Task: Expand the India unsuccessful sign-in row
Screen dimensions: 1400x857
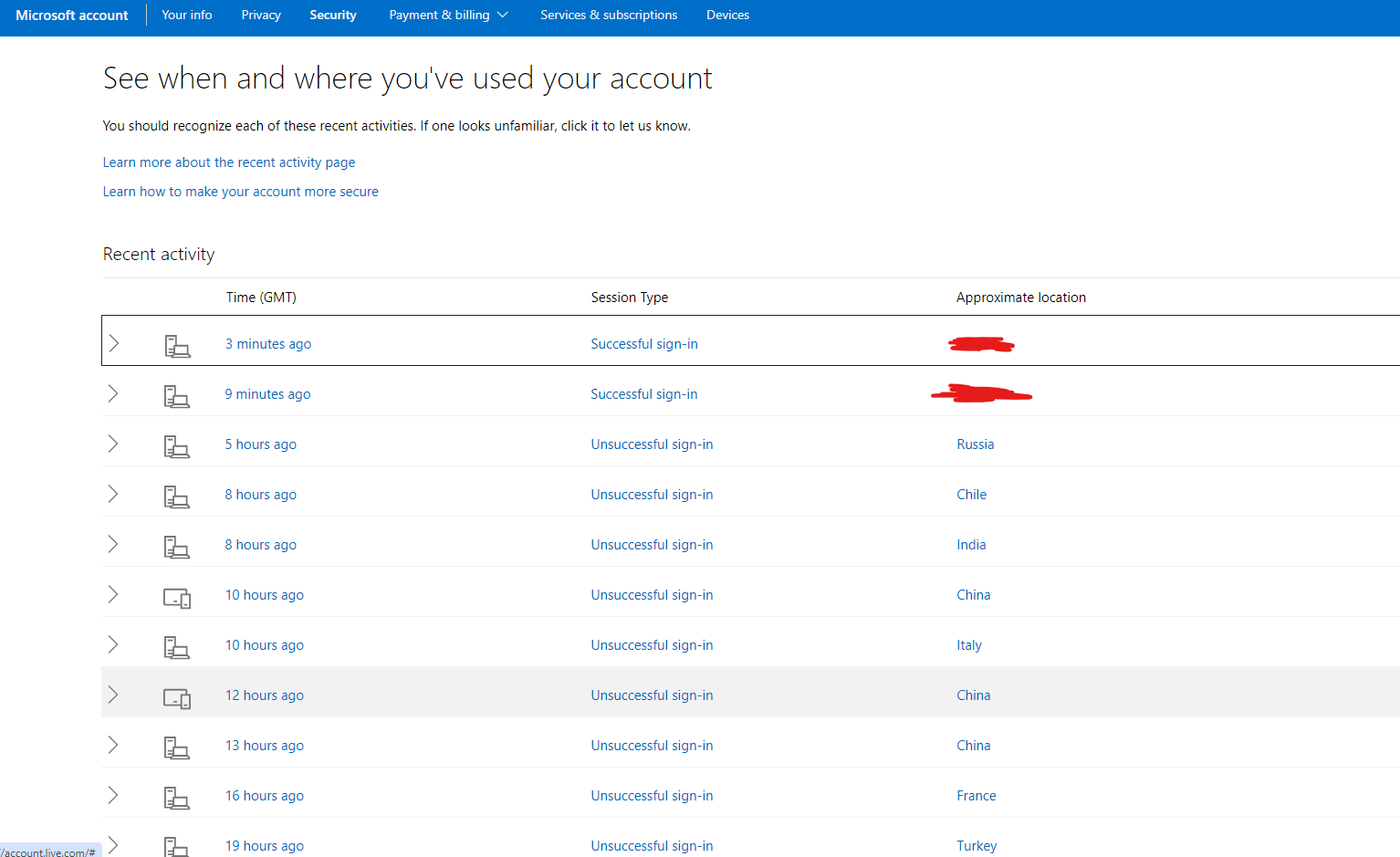Action: 113,544
